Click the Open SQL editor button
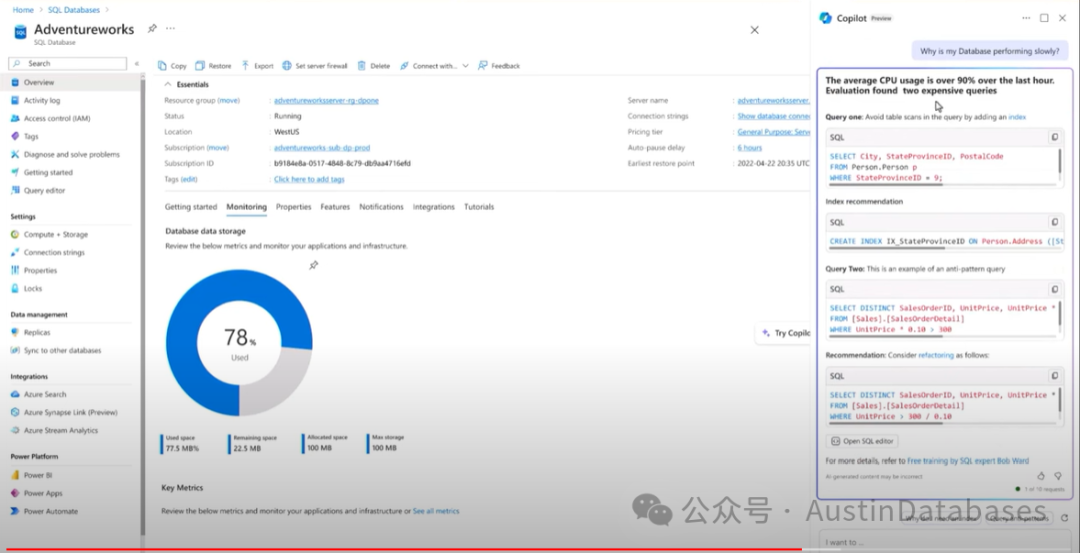Viewport: 1080px width, 553px height. 862,441
